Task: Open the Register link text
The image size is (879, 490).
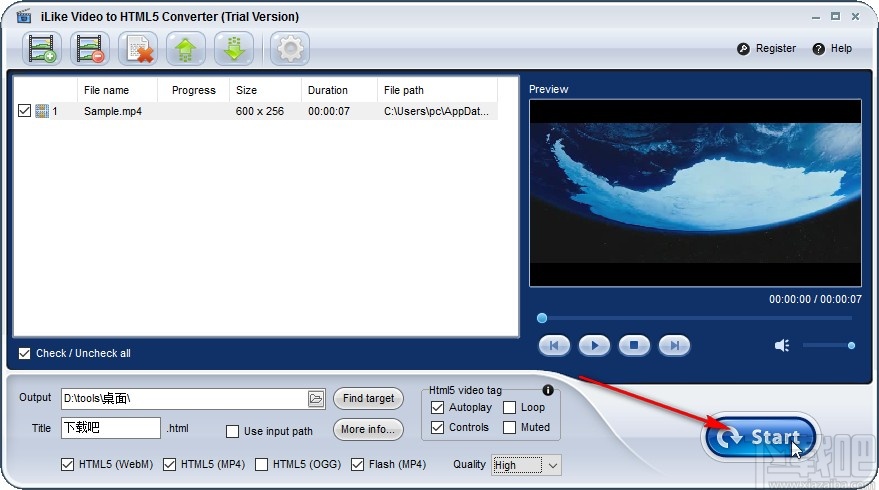Action: coord(776,48)
